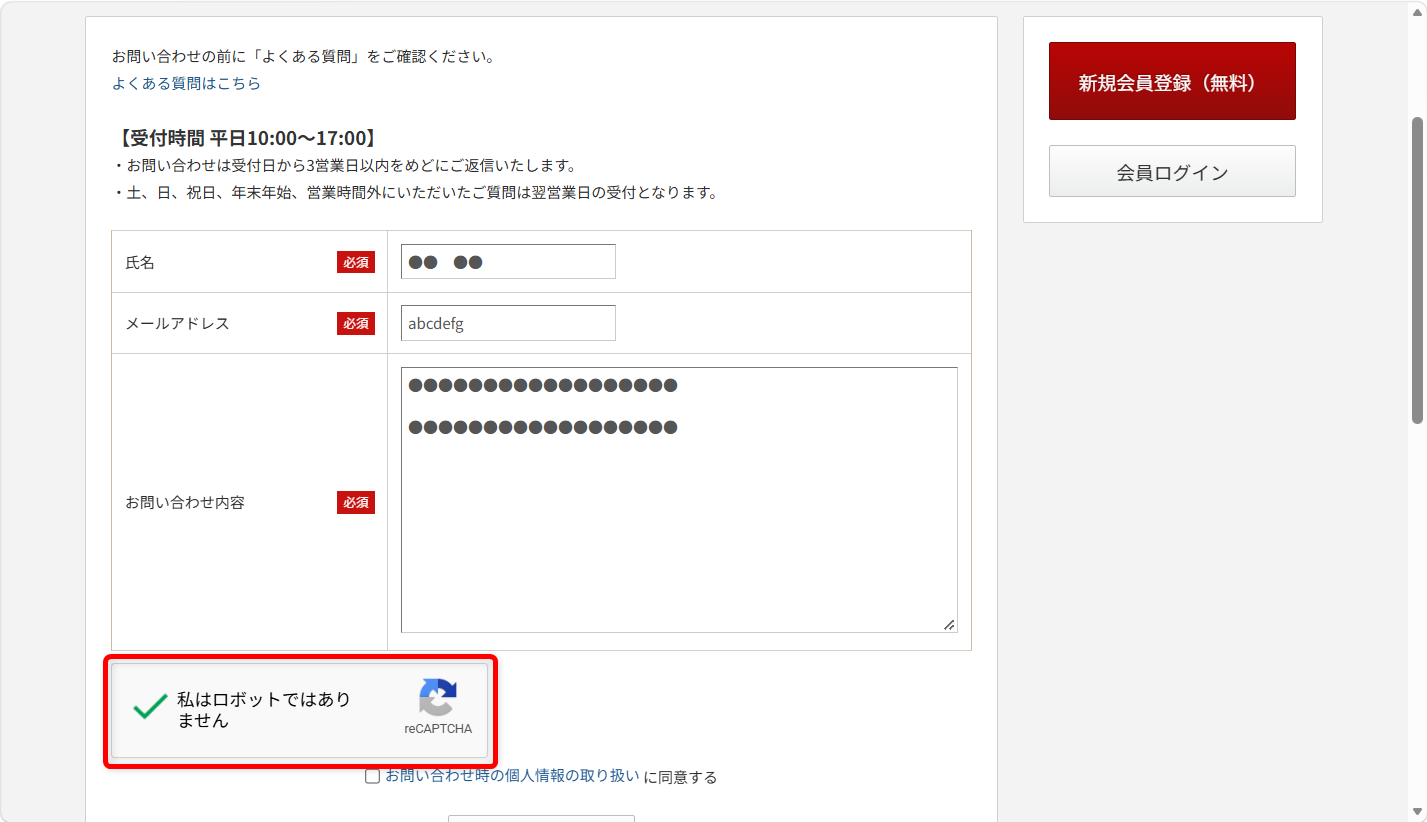This screenshot has height=822, width=1427.
Task: Click the scrollbar down arrow
Action: coord(1417,811)
